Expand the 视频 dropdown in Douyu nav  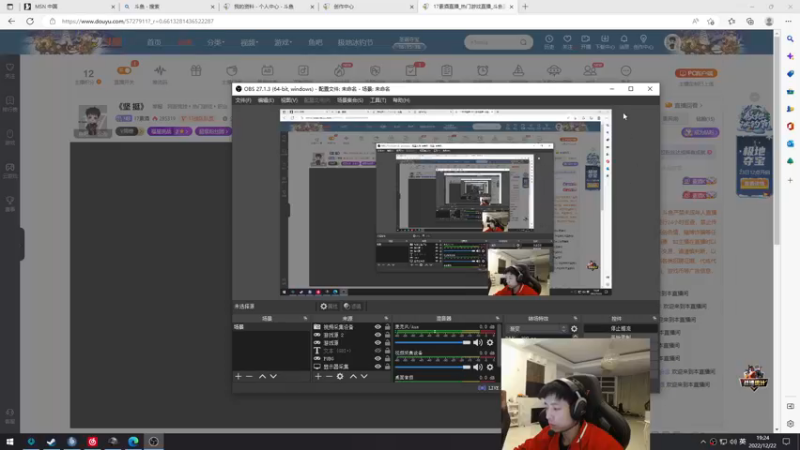249,42
